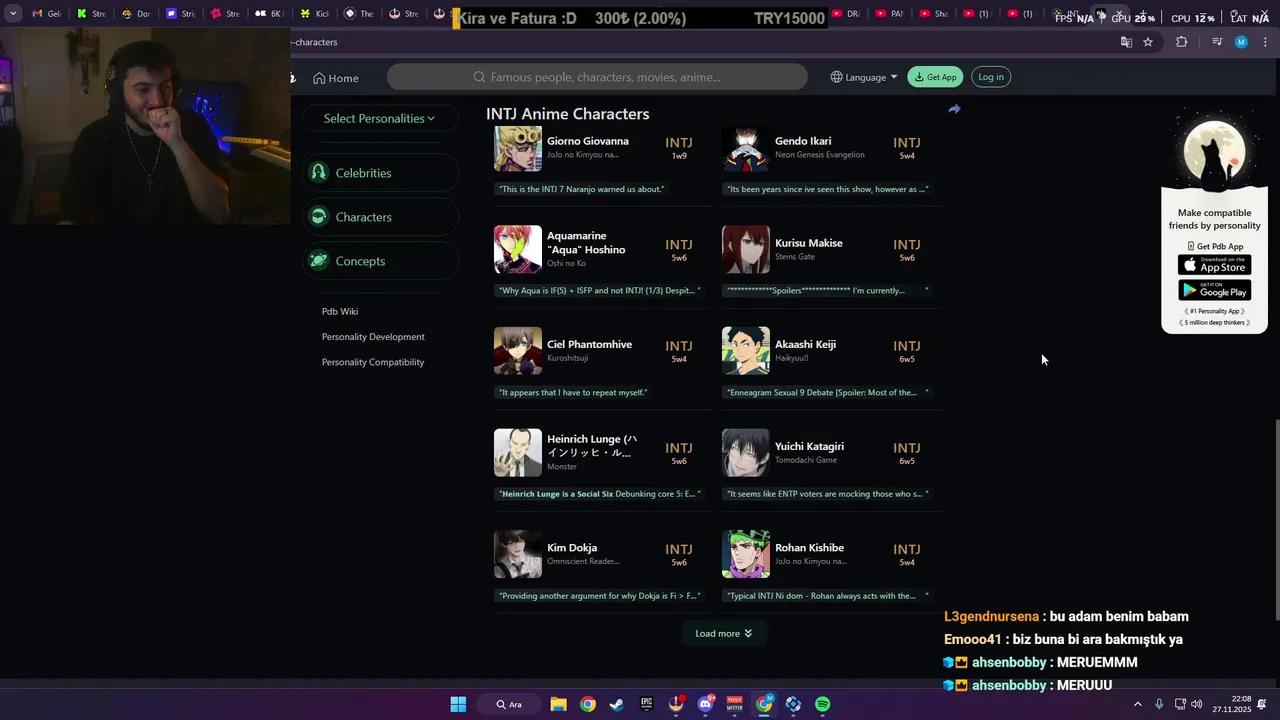Open comment "It appears that I have to repeat"
The image size is (1280, 720).
pyautogui.click(x=573, y=392)
